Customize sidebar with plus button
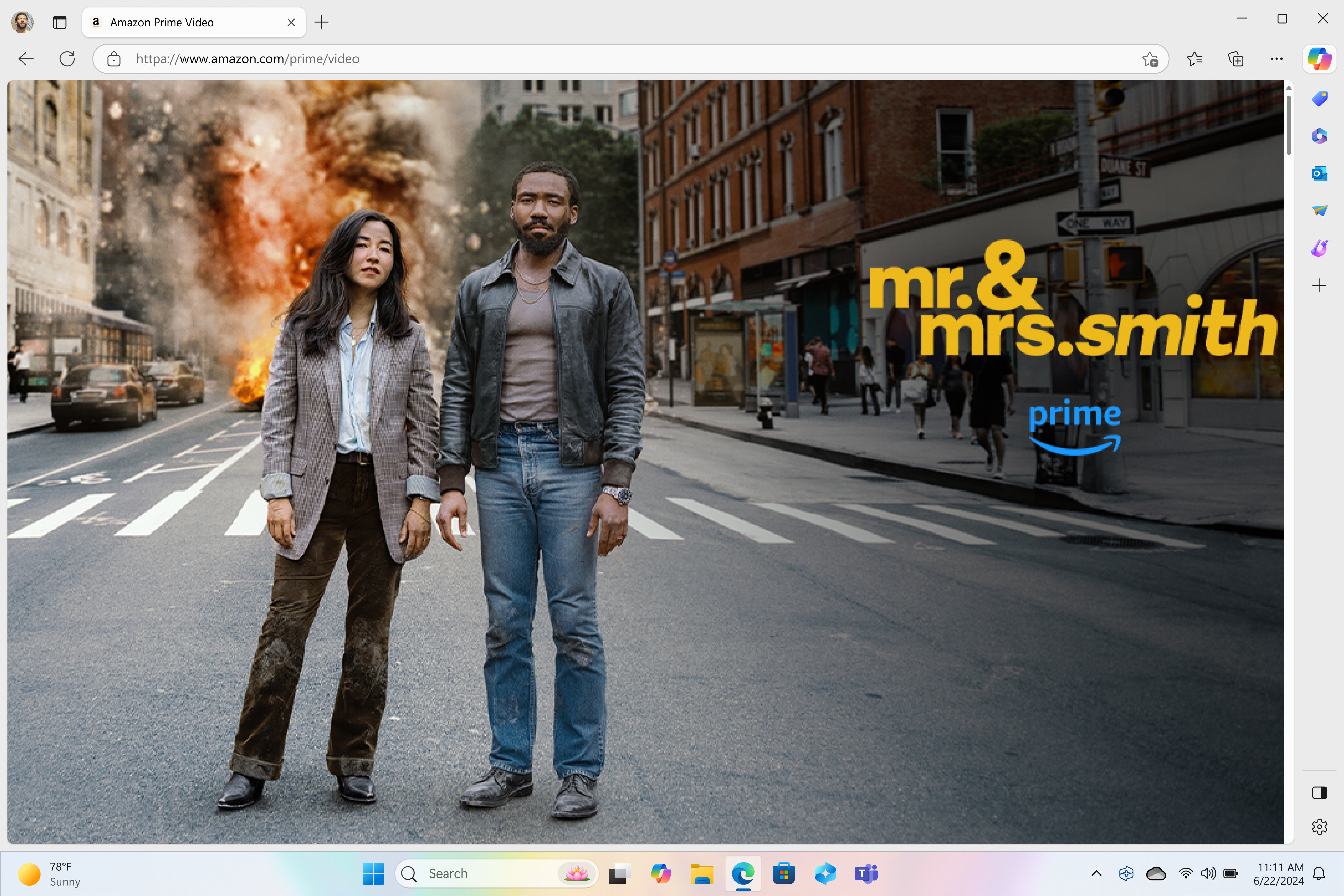The image size is (1344, 896). point(1319,285)
